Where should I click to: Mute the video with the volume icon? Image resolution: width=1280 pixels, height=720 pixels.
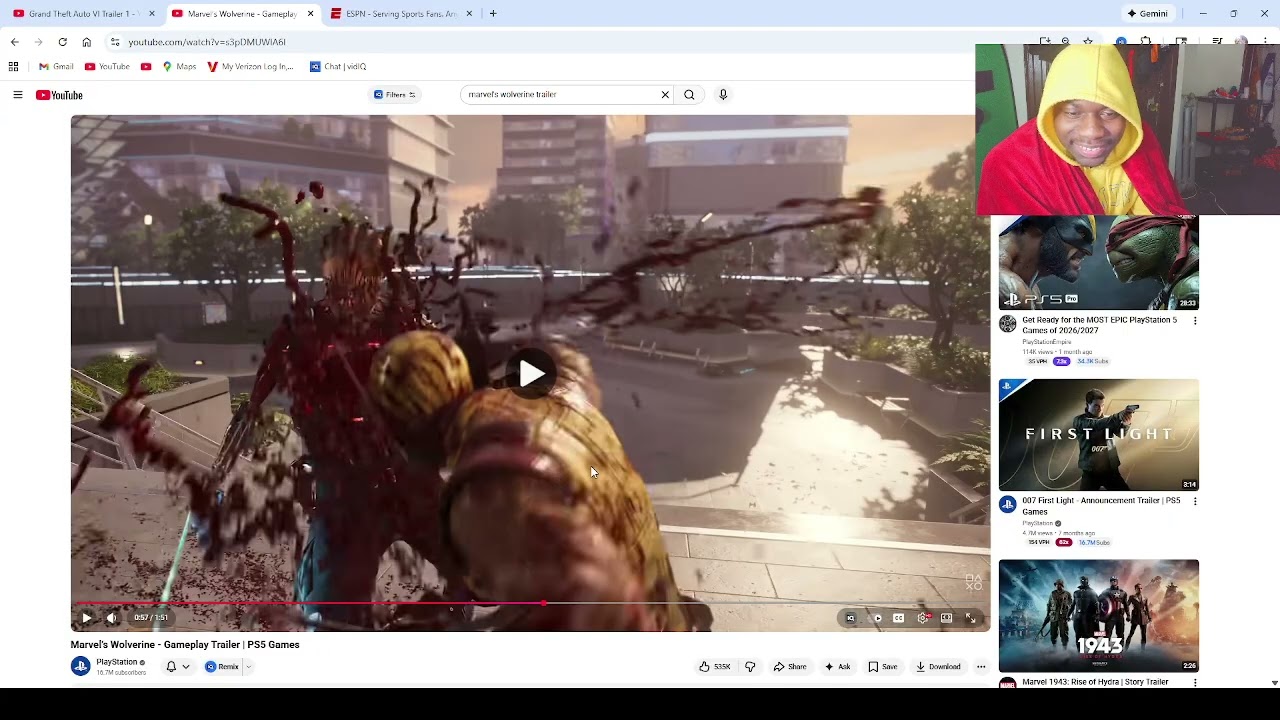click(111, 618)
